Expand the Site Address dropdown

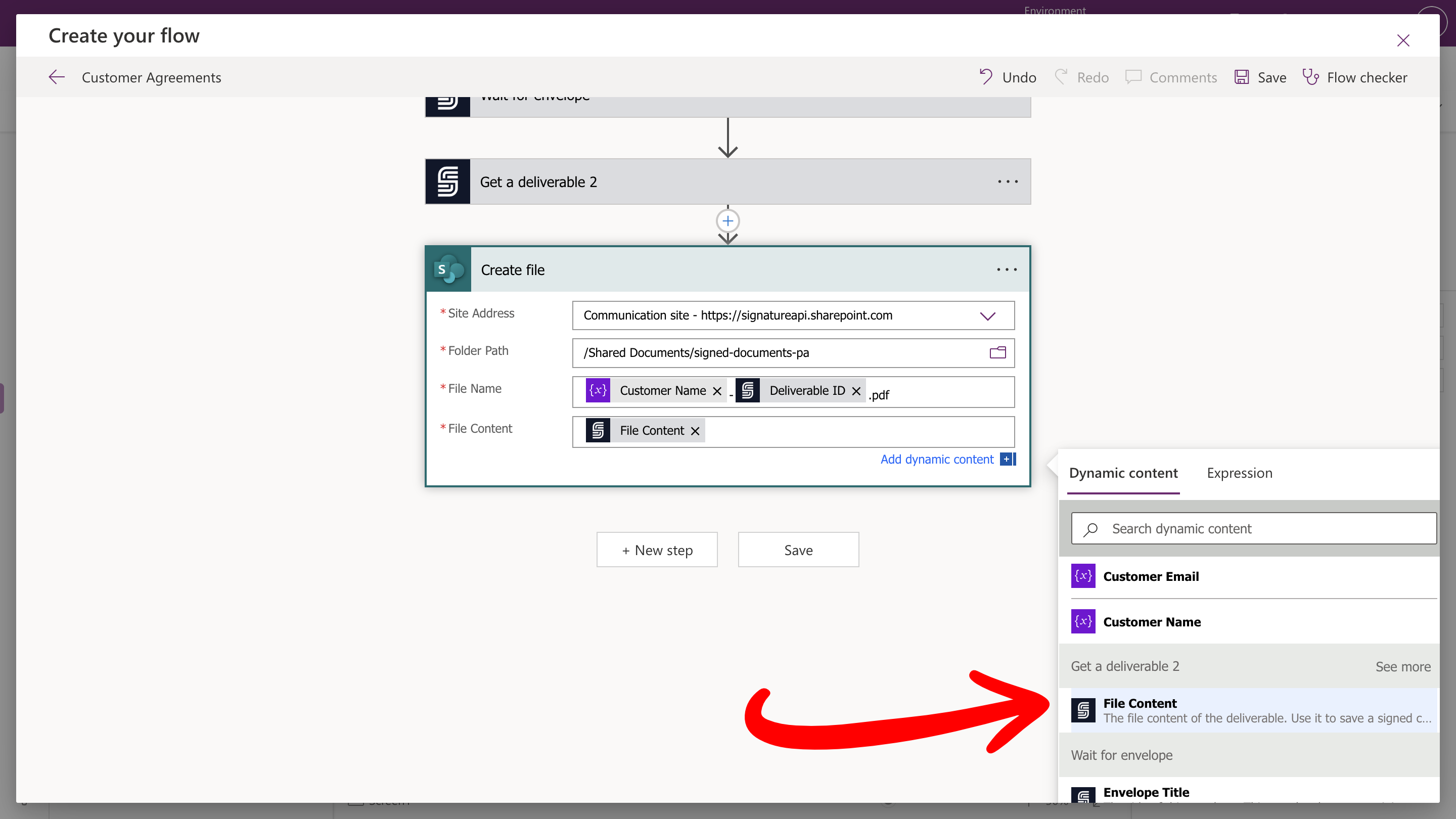click(987, 316)
